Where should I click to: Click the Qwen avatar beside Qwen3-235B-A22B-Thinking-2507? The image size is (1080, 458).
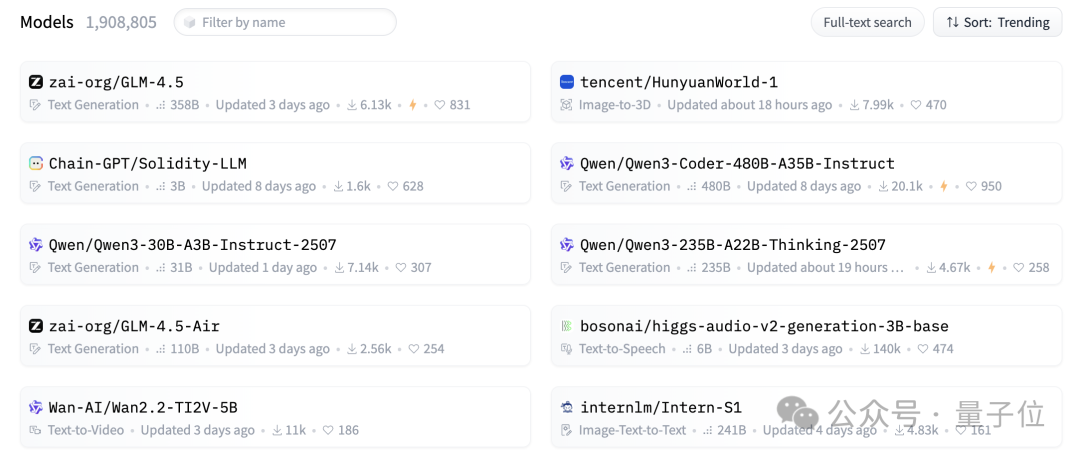(x=567, y=245)
